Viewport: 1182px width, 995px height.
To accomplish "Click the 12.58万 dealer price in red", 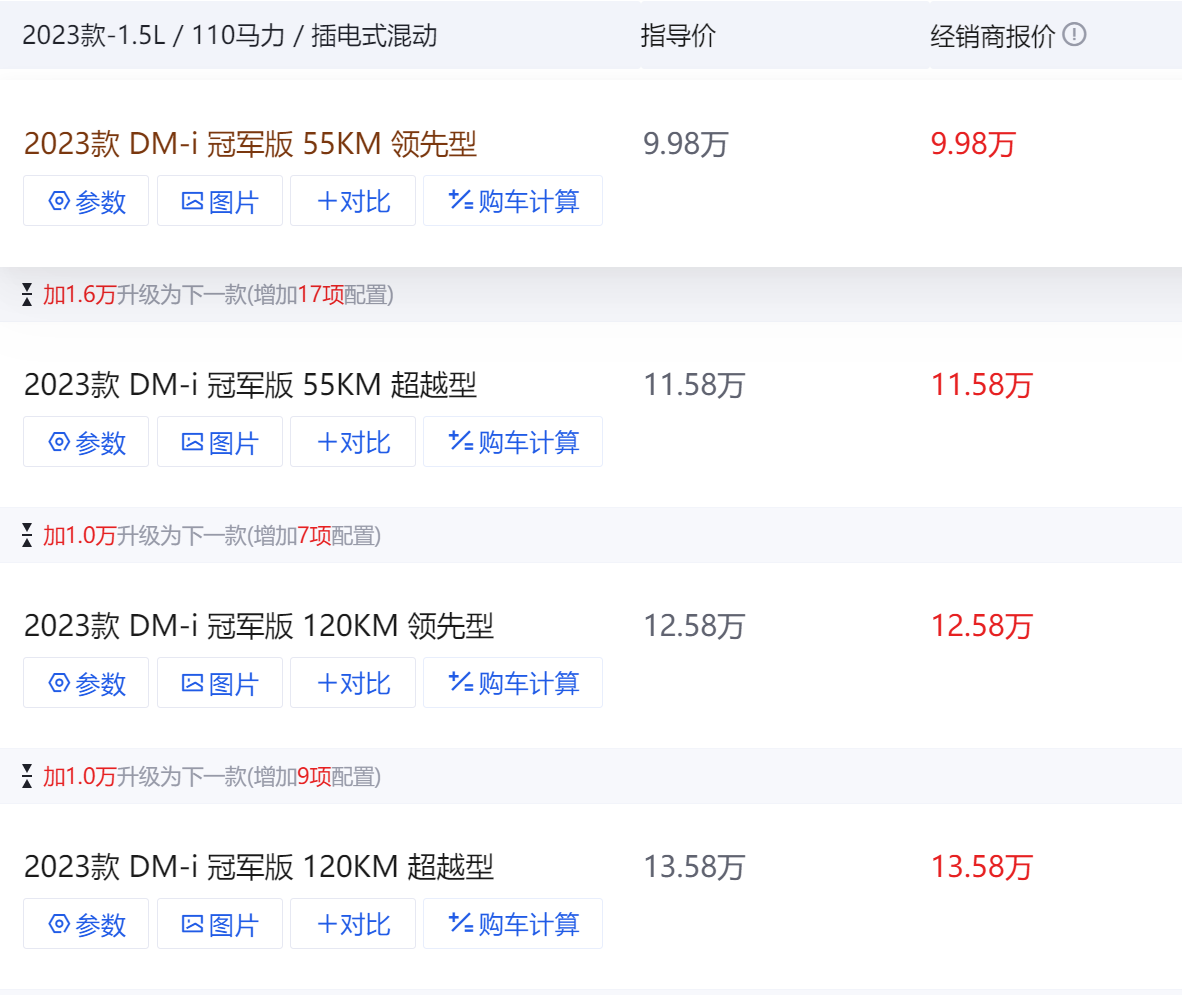I will (981, 626).
